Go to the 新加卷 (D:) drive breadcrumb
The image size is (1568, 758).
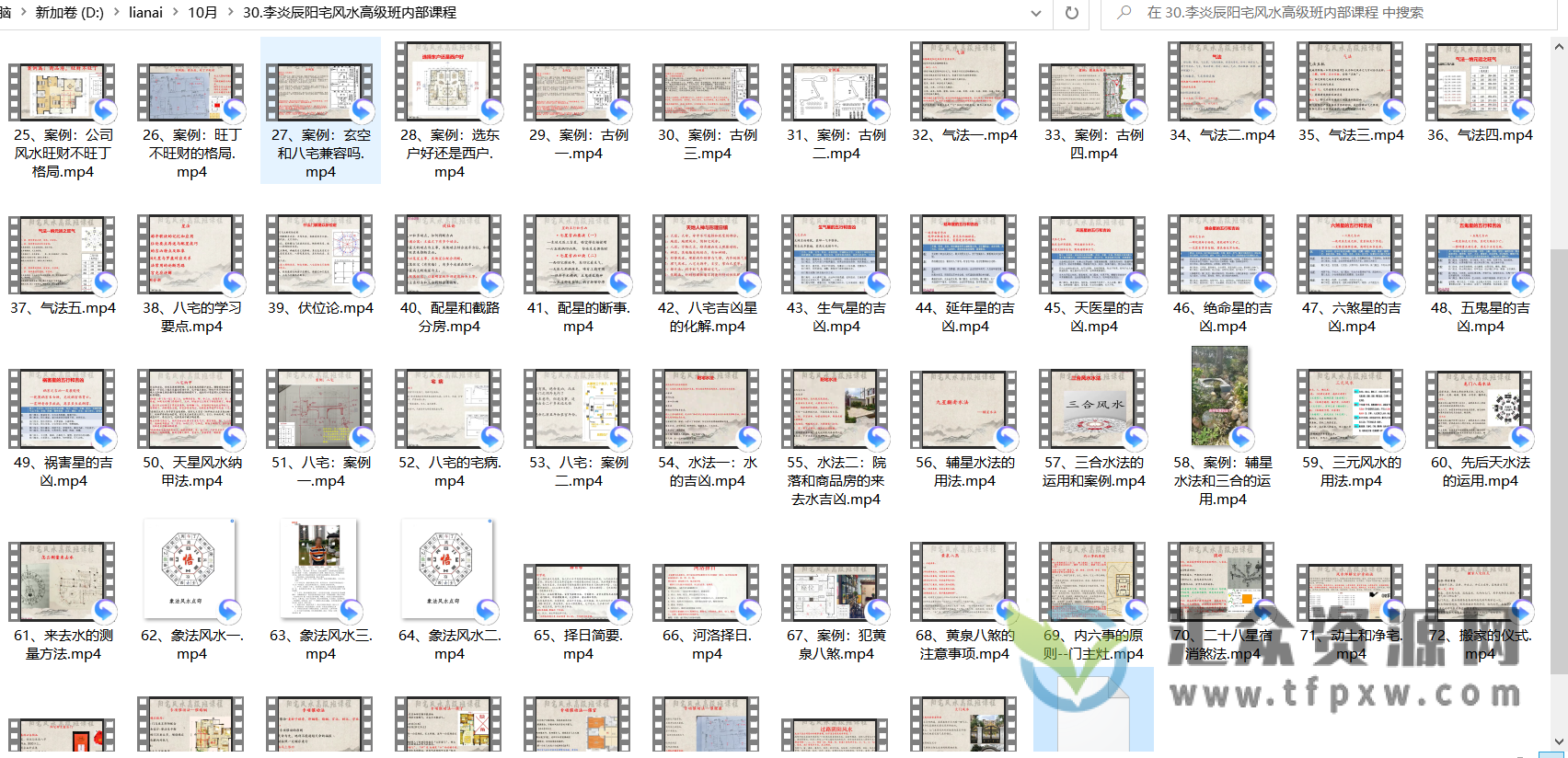point(69,13)
